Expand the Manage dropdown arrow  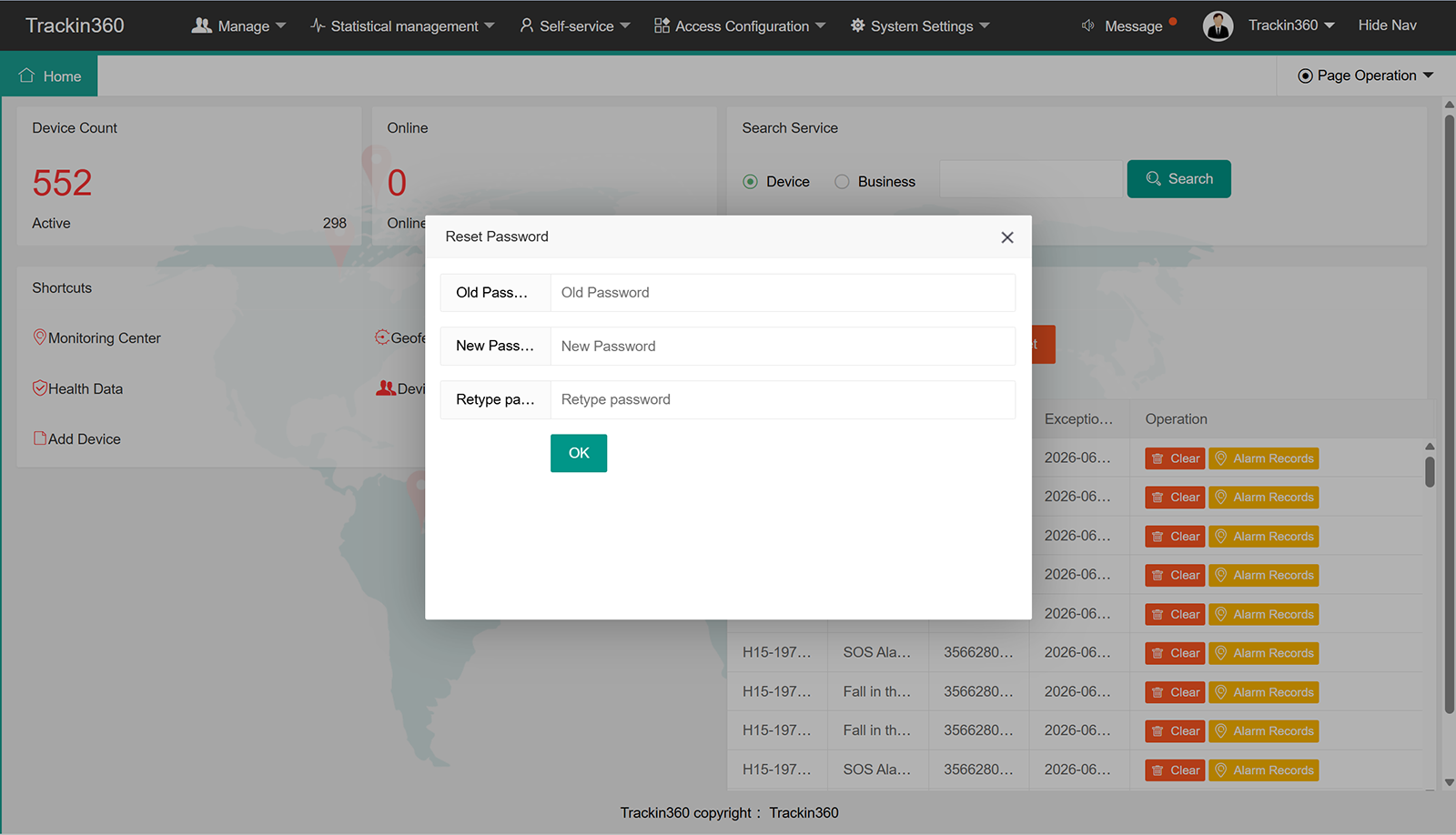click(x=280, y=25)
